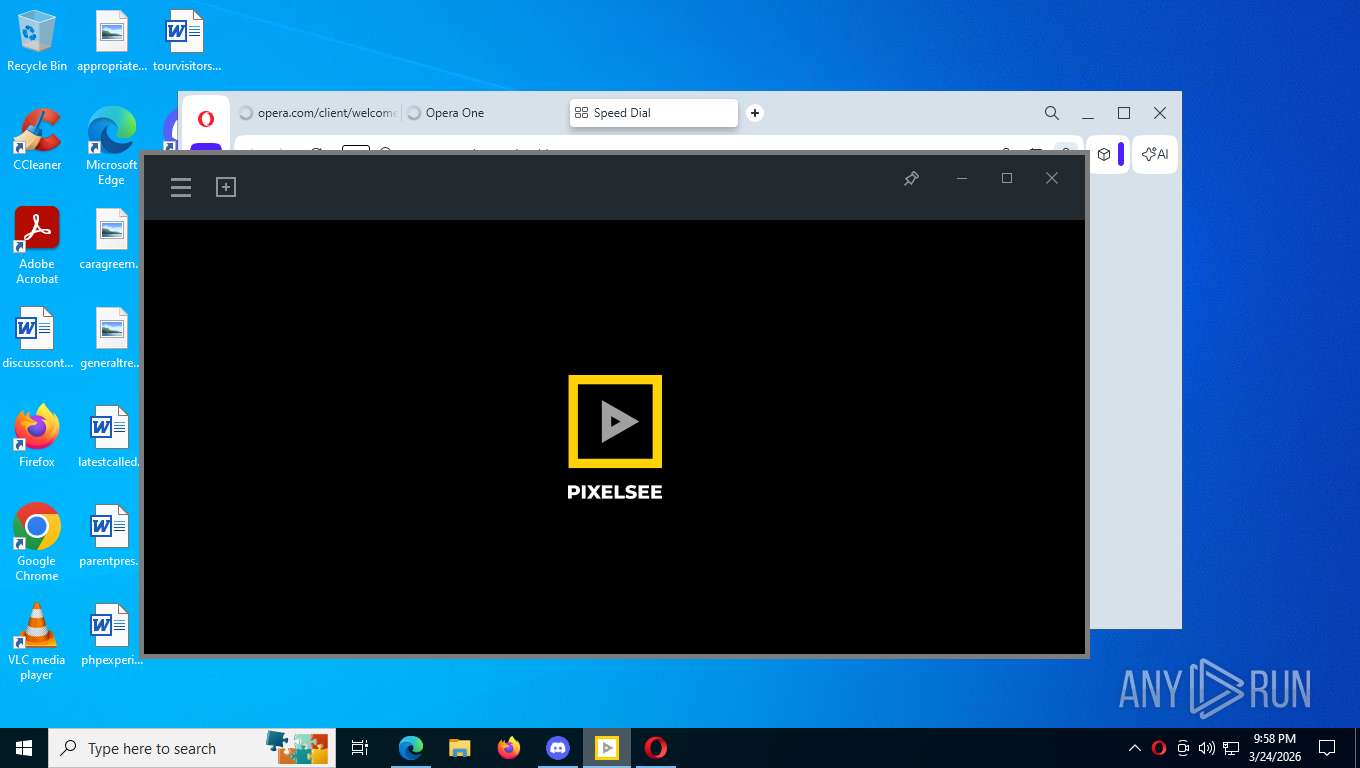Select the Adobe Acrobat desktop shortcut
The height and width of the screenshot is (768, 1360).
(37, 246)
